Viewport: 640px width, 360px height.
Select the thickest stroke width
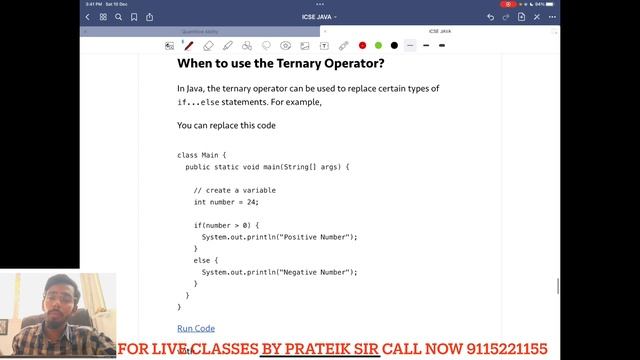[442, 45]
